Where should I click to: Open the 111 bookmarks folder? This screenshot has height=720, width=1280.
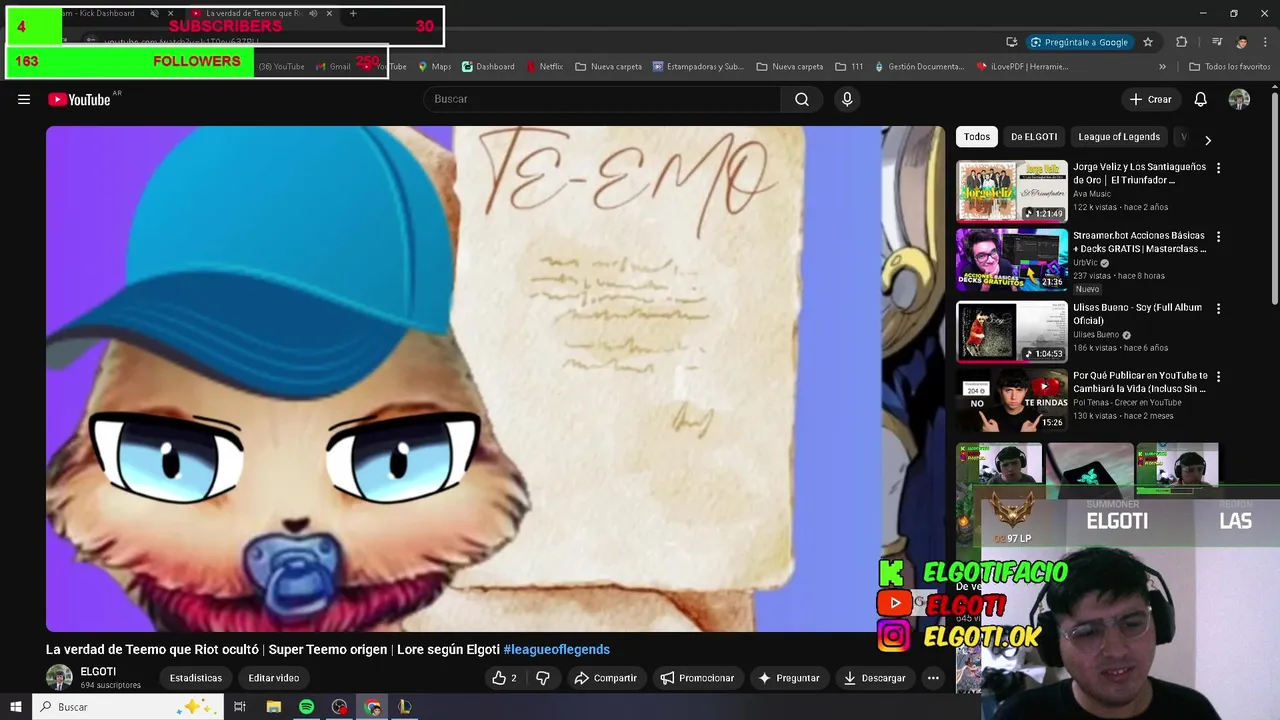coord(849,67)
